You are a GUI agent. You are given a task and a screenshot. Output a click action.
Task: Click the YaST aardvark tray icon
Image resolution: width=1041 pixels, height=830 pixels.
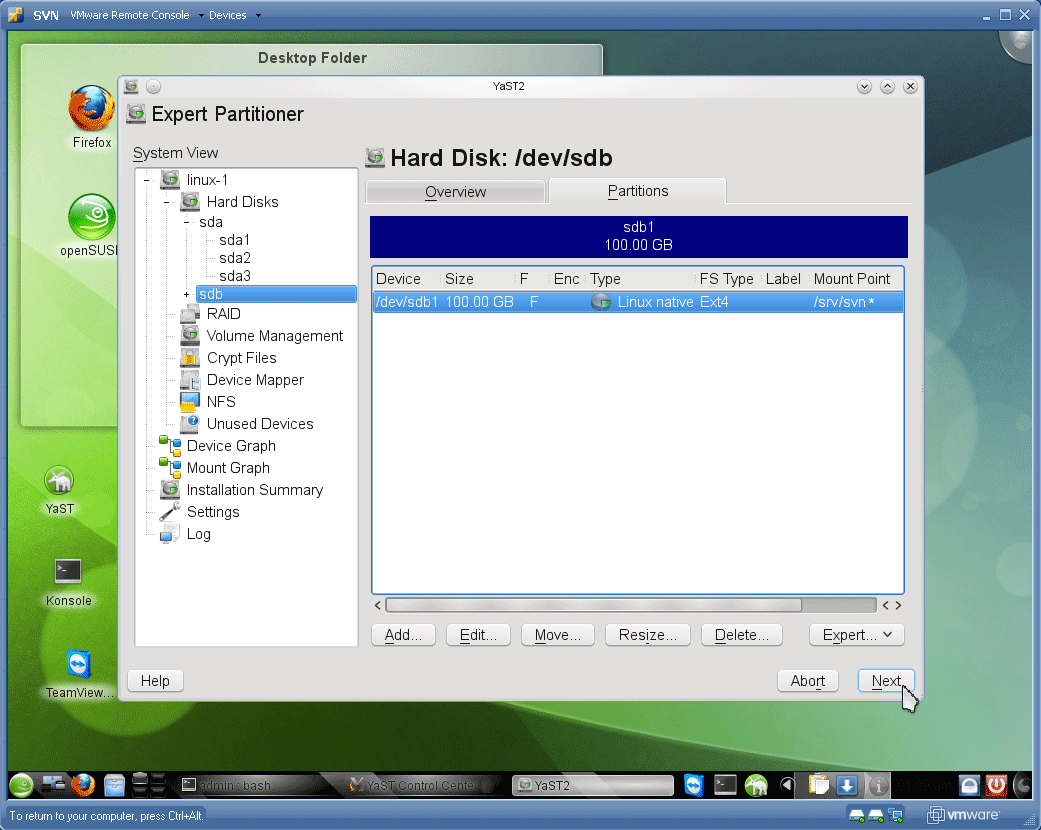click(756, 786)
